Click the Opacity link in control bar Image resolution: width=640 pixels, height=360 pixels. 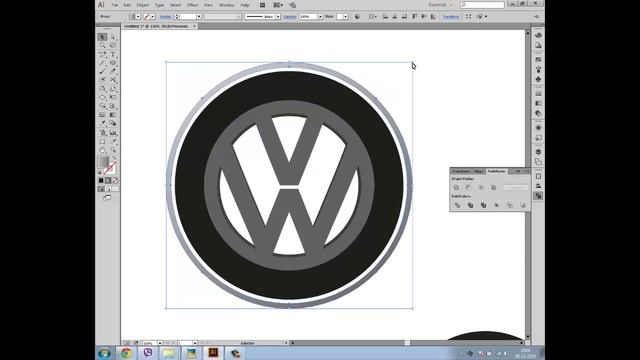(290, 17)
